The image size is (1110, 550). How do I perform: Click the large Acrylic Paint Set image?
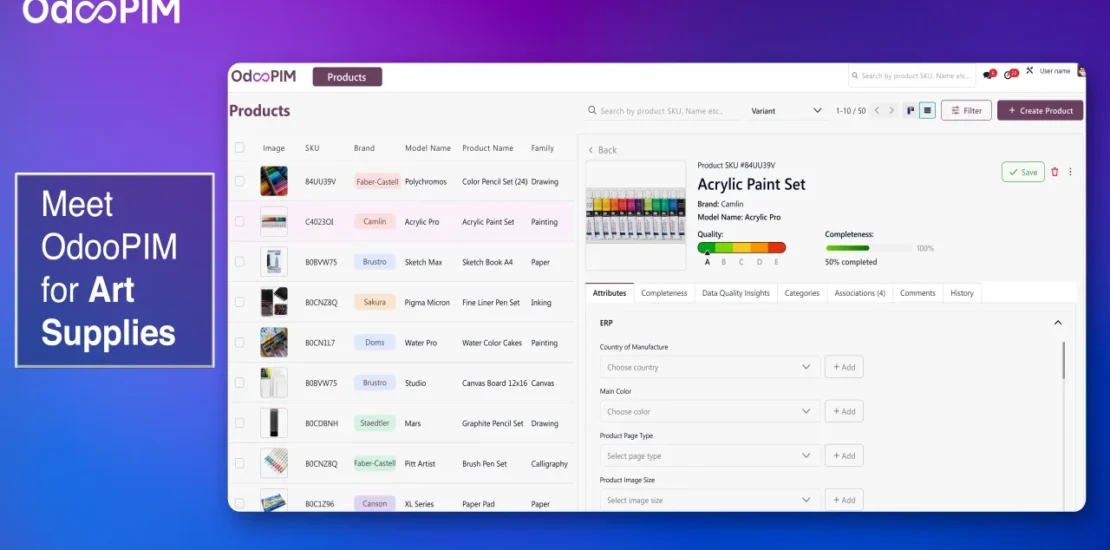pos(636,215)
